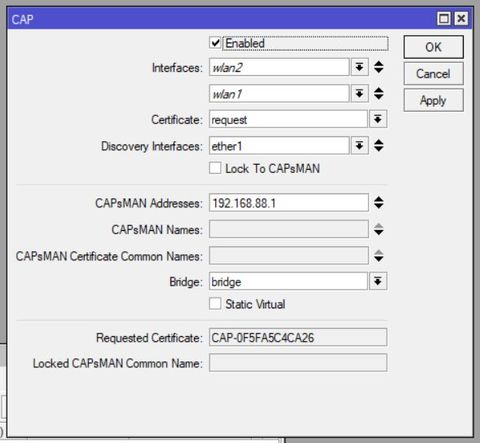Screen dimensions: 480x443
Task: Click the CAPsMAN Certificate Common Names: label
Action: [x=109, y=256]
